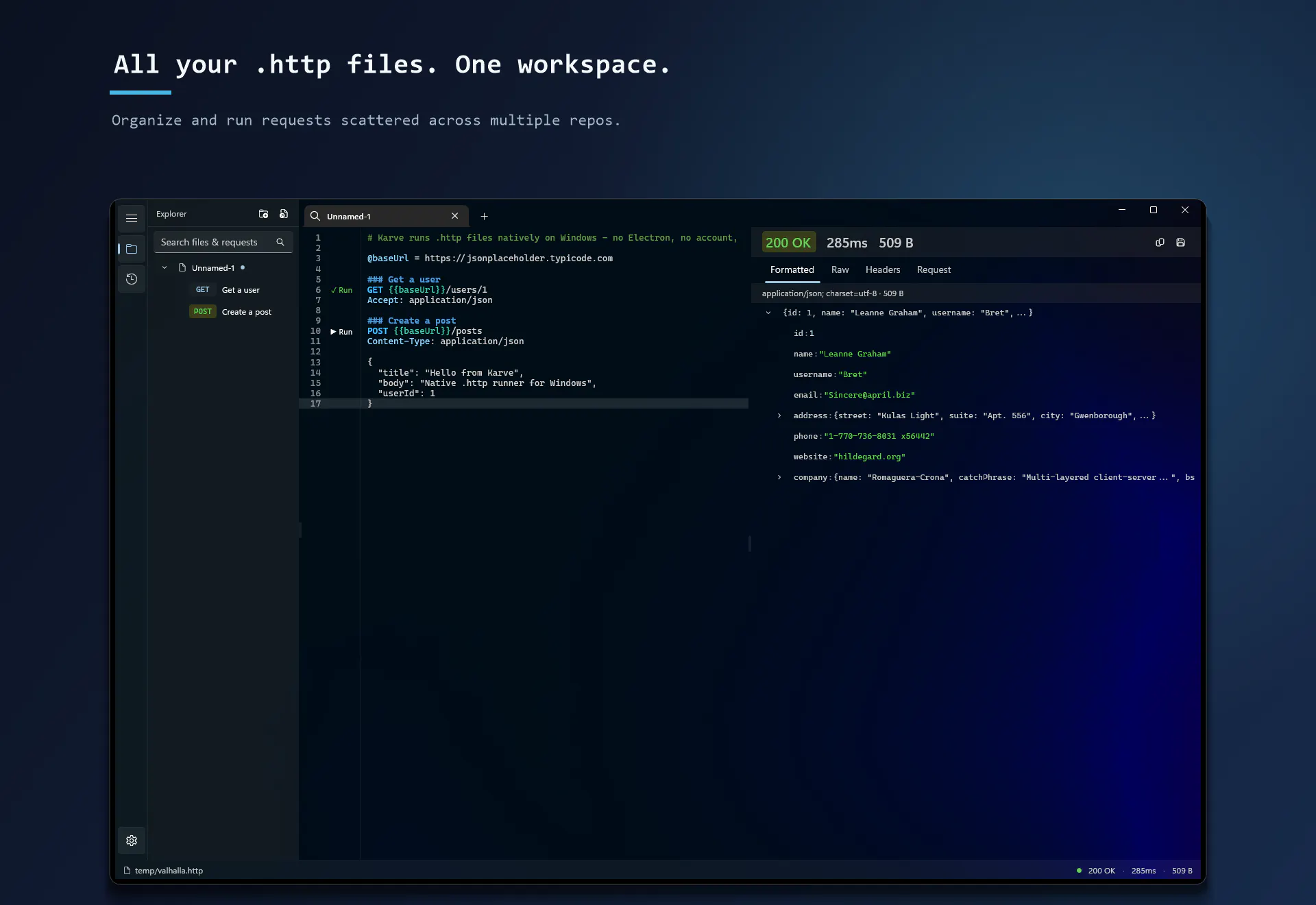The image size is (1316, 905).
Task: Select the Explorer folder icon in the sidebar
Action: 132,249
